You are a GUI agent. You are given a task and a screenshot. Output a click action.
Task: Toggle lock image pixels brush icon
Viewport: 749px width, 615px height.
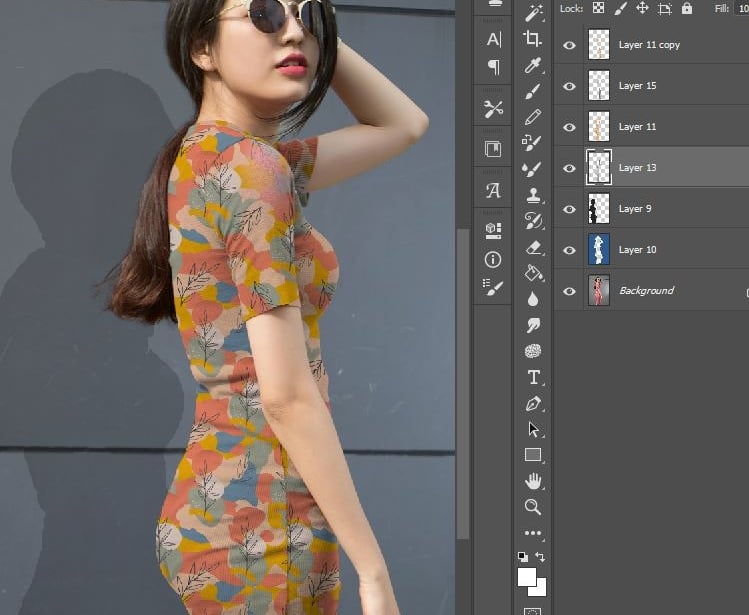pos(621,8)
